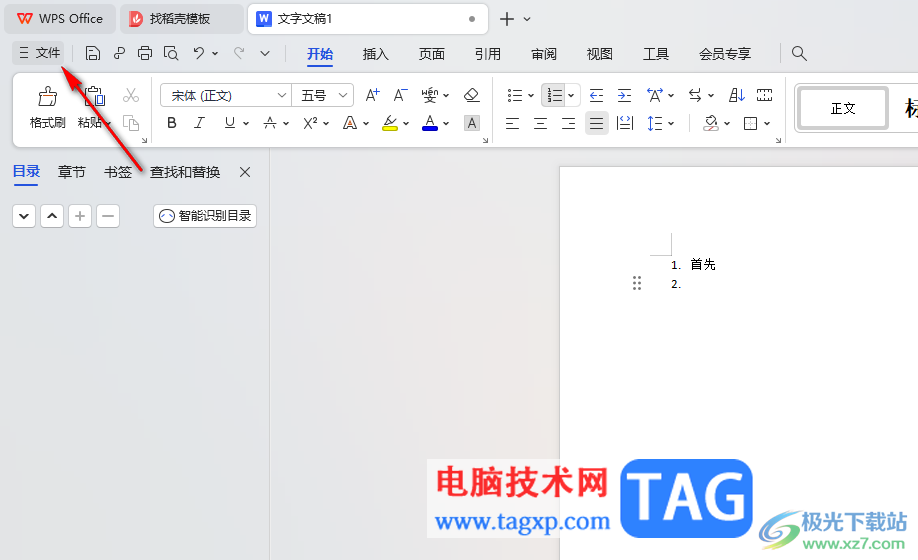Screen dimensions: 918x560
Task: Open the 章节 navigation tab
Action: (71, 172)
